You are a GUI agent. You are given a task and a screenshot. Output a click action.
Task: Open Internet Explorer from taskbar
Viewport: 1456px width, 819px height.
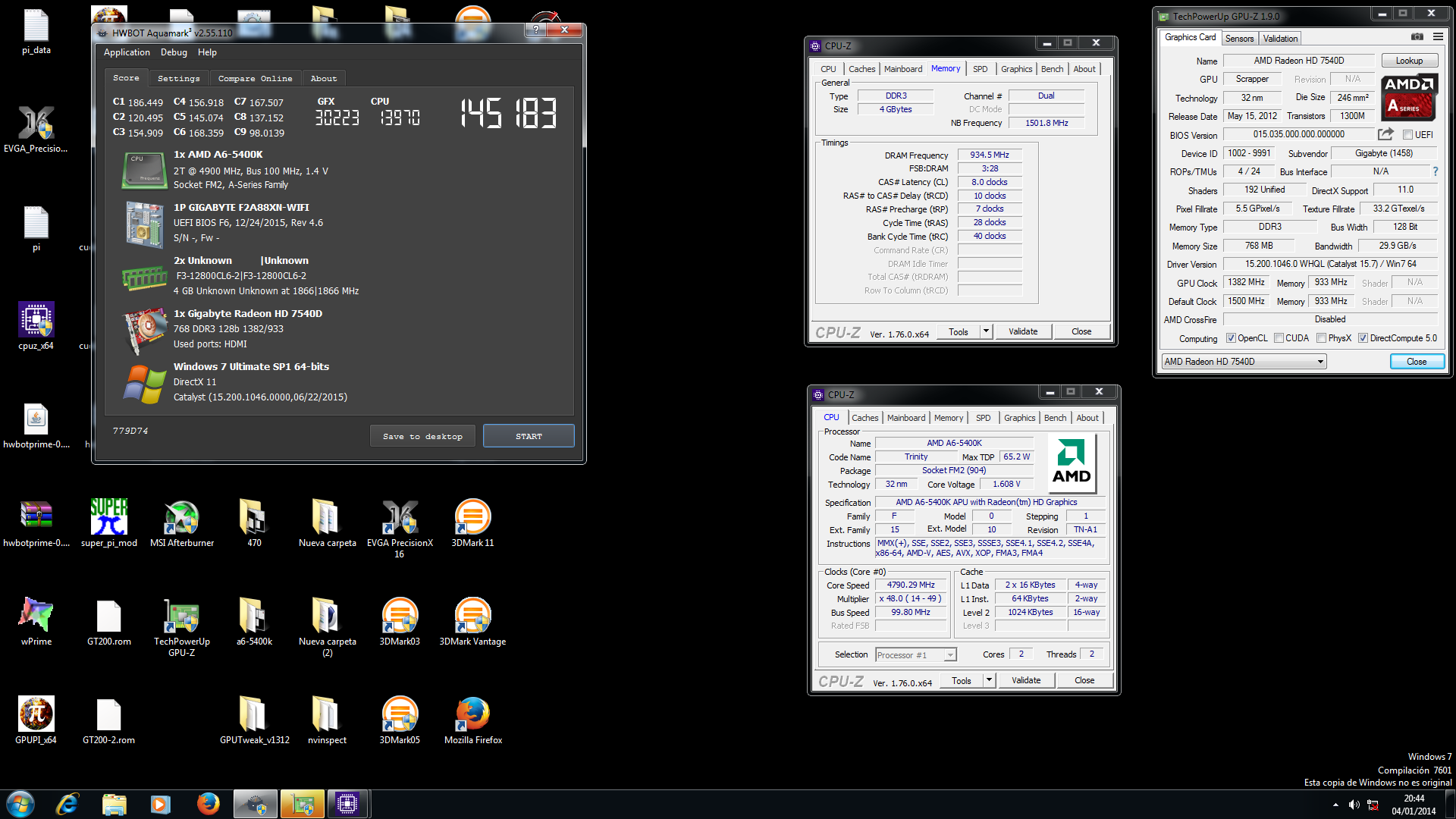tap(67, 804)
